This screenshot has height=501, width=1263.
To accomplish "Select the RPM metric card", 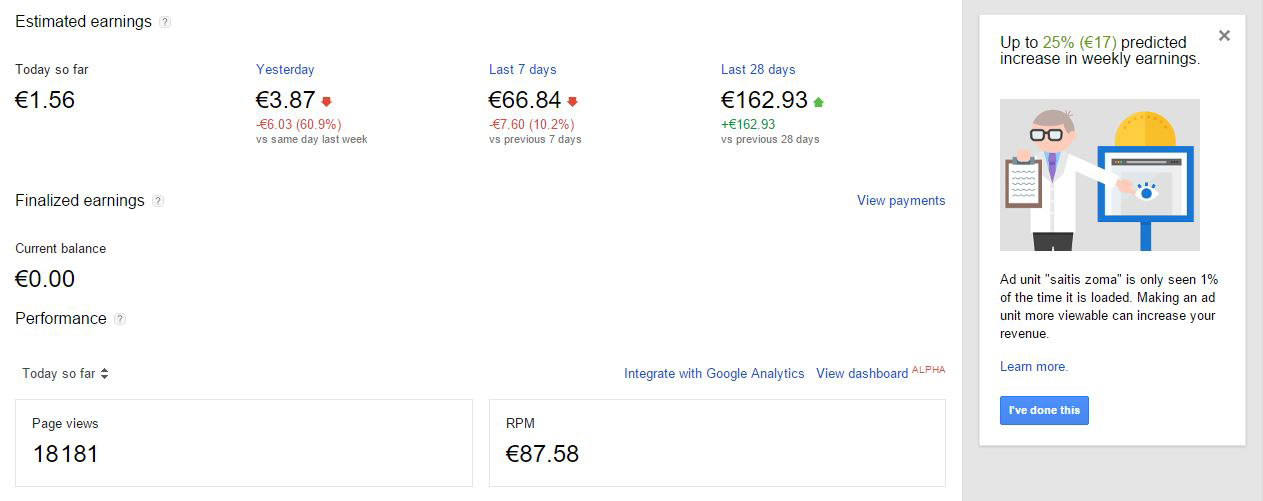I will tap(716, 442).
